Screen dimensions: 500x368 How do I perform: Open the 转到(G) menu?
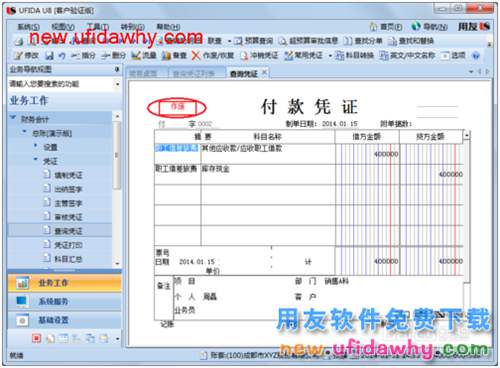point(133,27)
